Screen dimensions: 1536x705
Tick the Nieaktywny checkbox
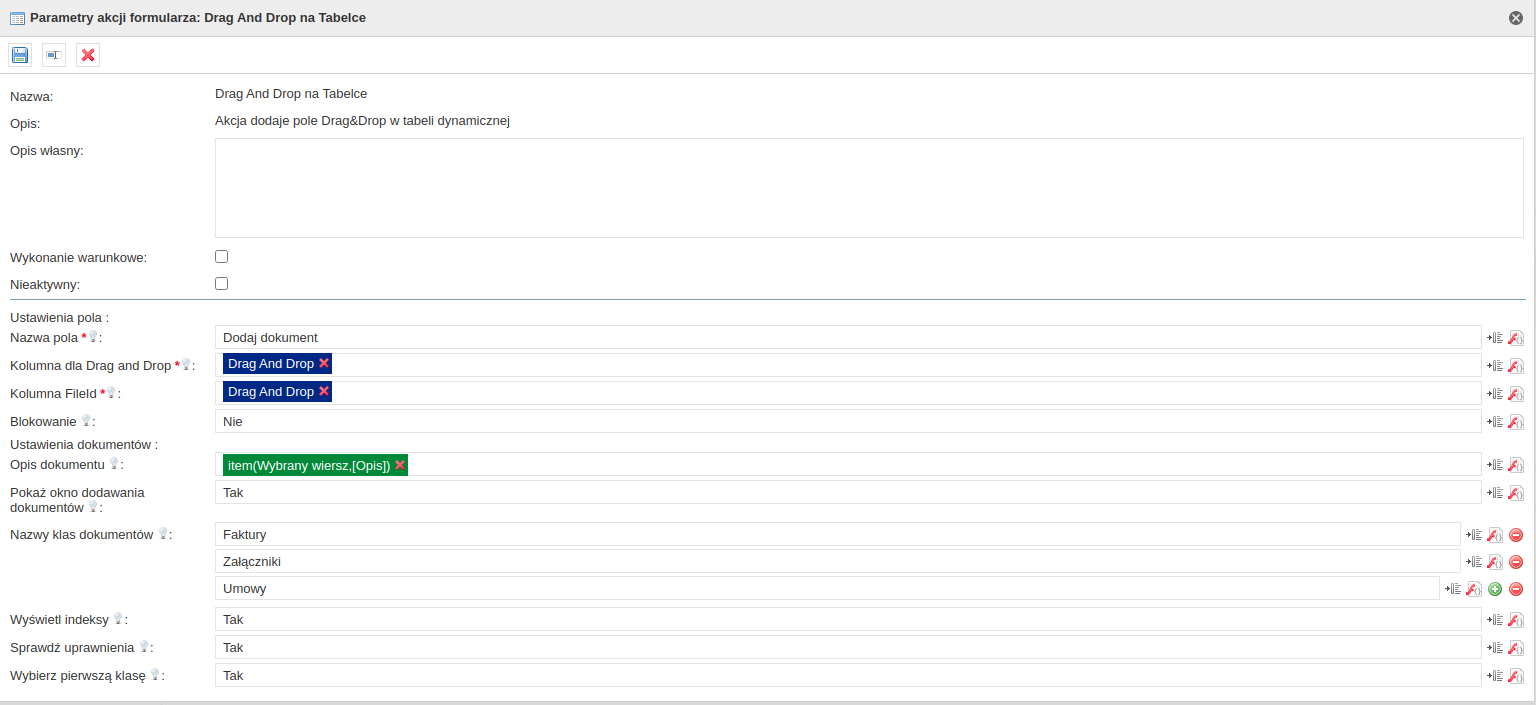point(222,283)
